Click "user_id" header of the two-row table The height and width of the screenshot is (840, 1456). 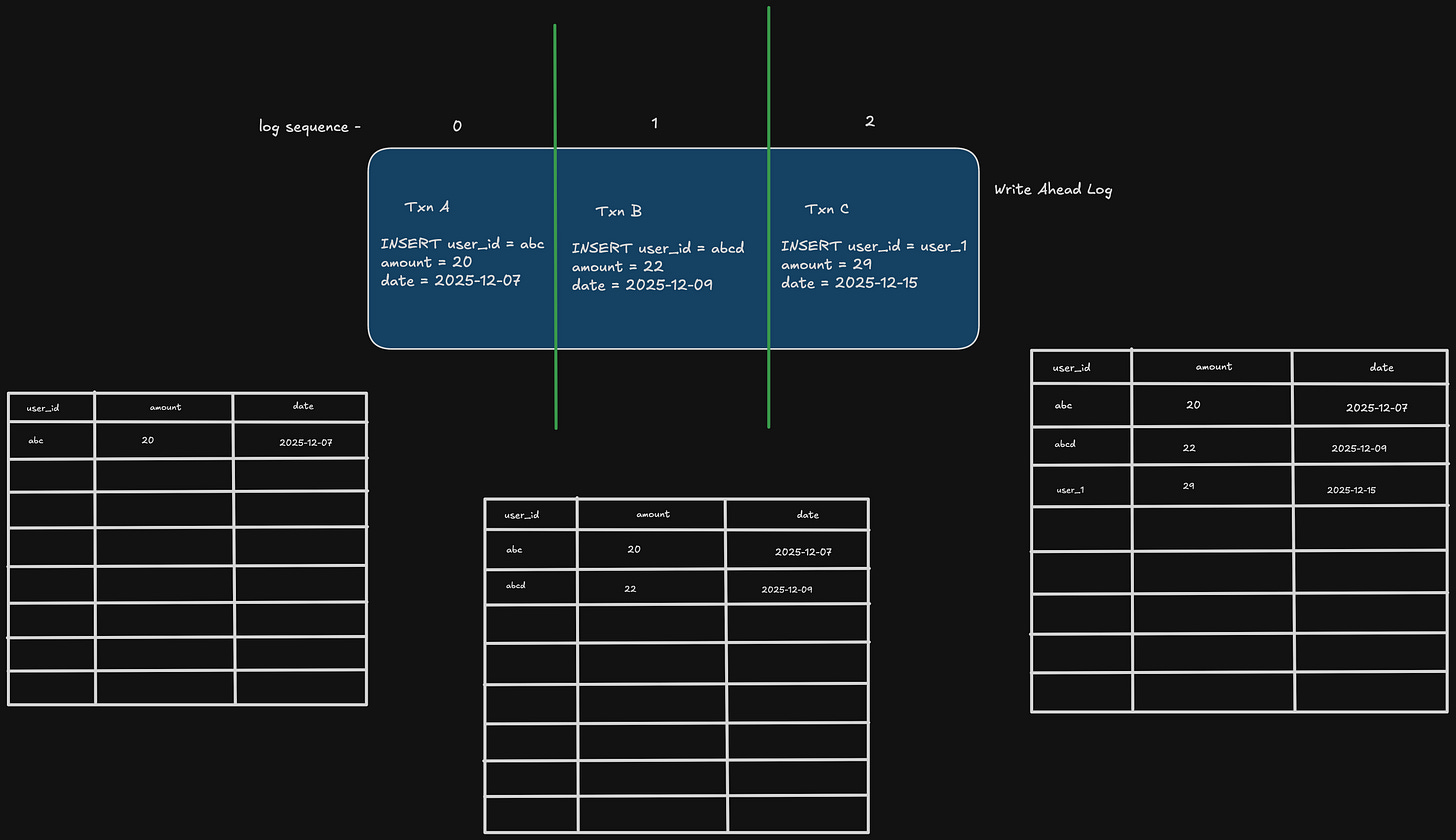[x=522, y=515]
